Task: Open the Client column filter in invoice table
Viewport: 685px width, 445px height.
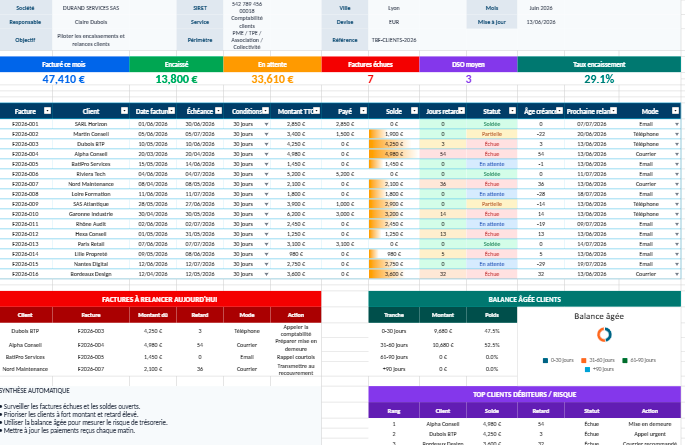Action: 125,111
